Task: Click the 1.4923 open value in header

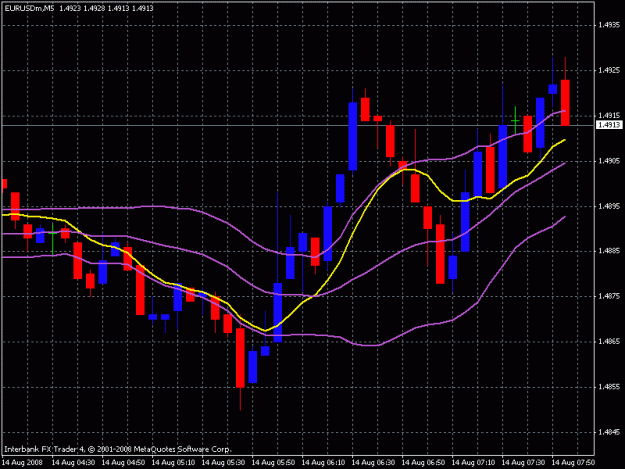Action: pos(70,8)
